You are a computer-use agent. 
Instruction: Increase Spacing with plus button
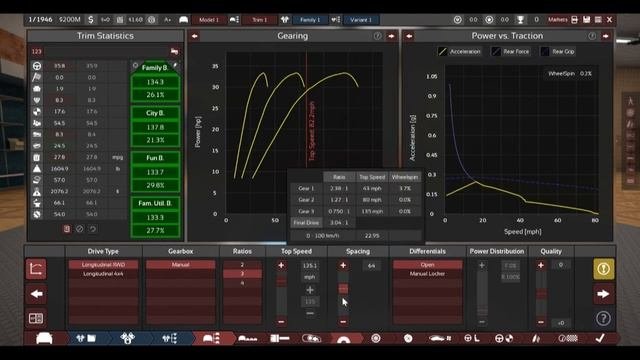pos(343,265)
